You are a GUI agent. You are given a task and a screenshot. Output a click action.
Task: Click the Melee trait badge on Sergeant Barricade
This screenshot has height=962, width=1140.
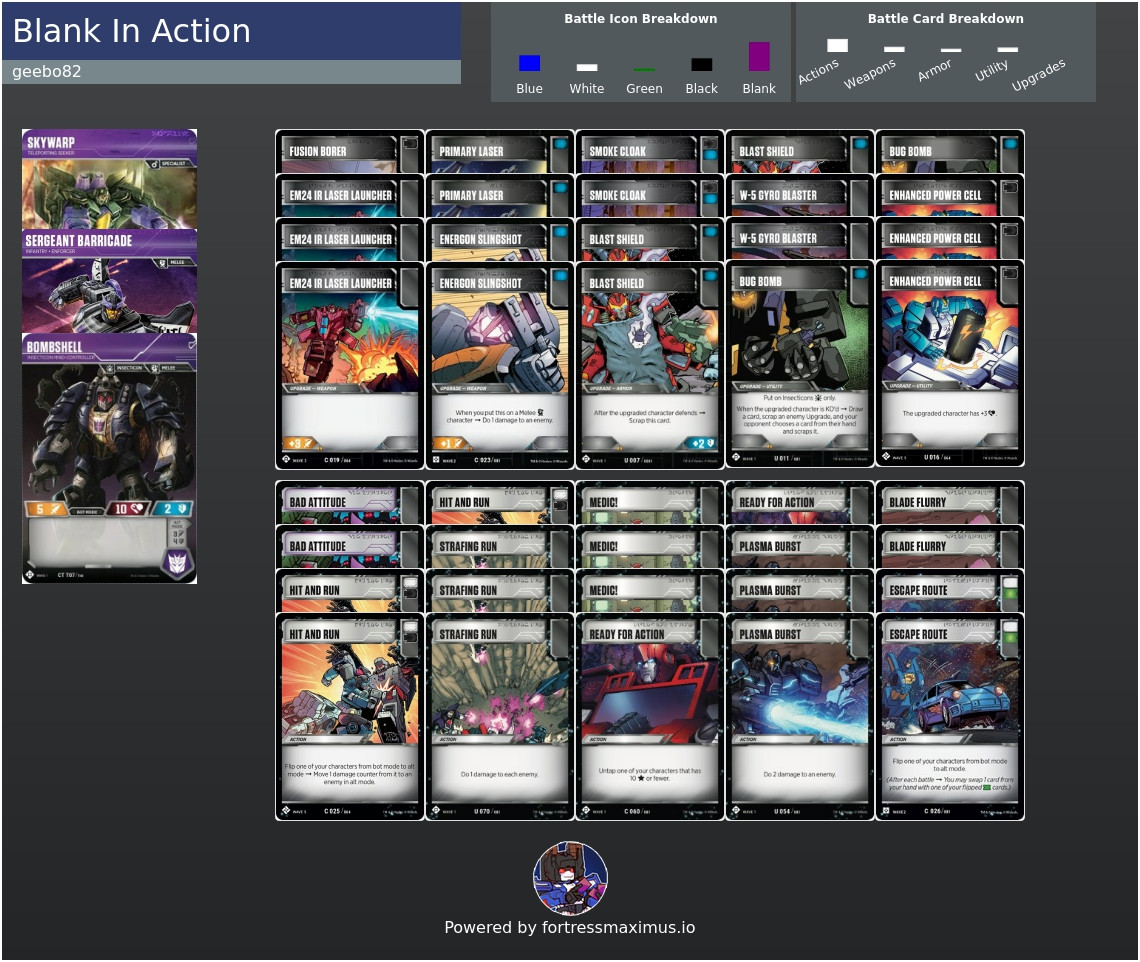coord(172,262)
